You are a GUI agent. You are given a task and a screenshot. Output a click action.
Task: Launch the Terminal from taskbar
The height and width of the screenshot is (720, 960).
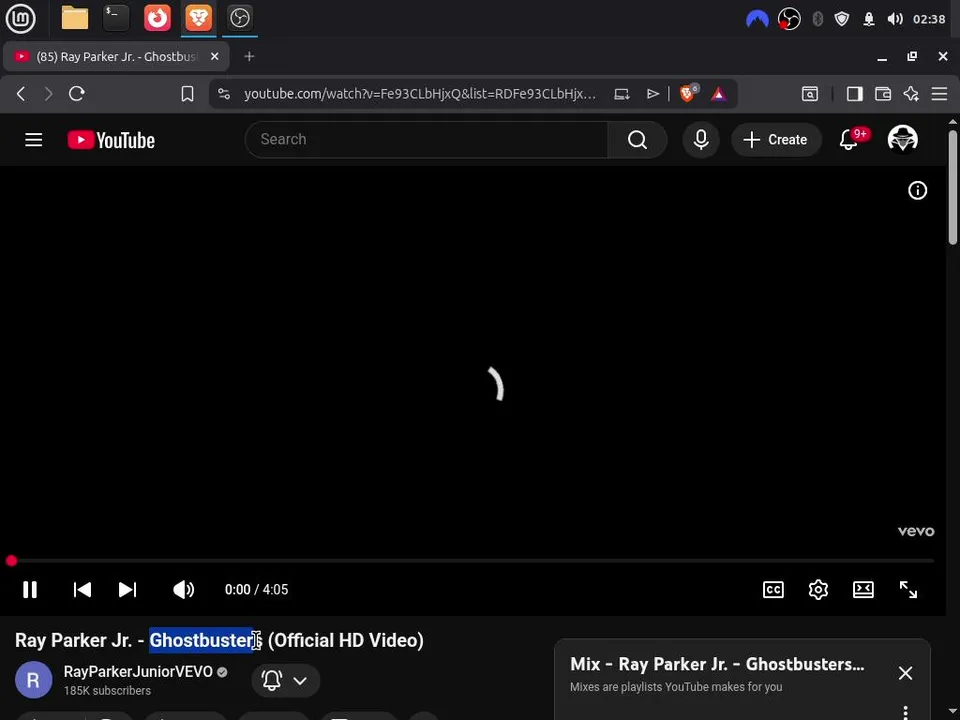tap(116, 18)
